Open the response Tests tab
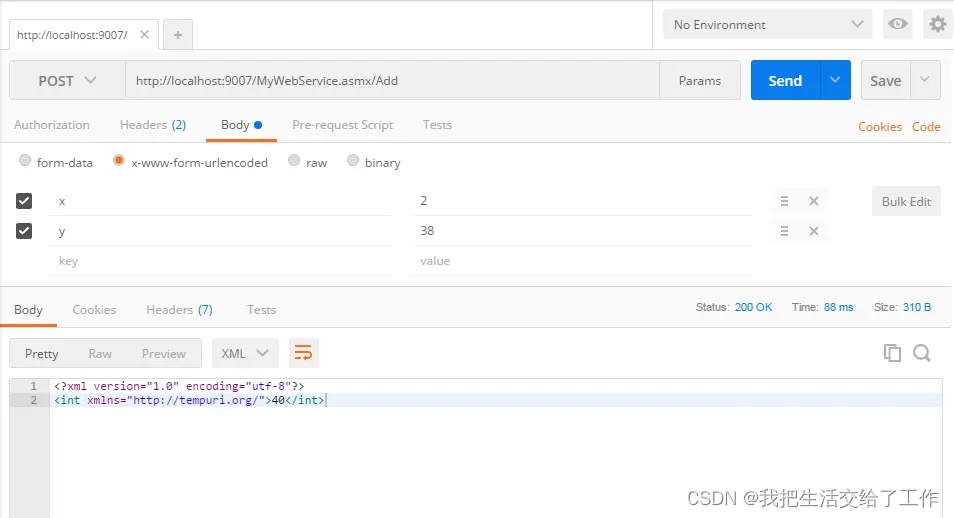This screenshot has width=954, height=518. (262, 310)
